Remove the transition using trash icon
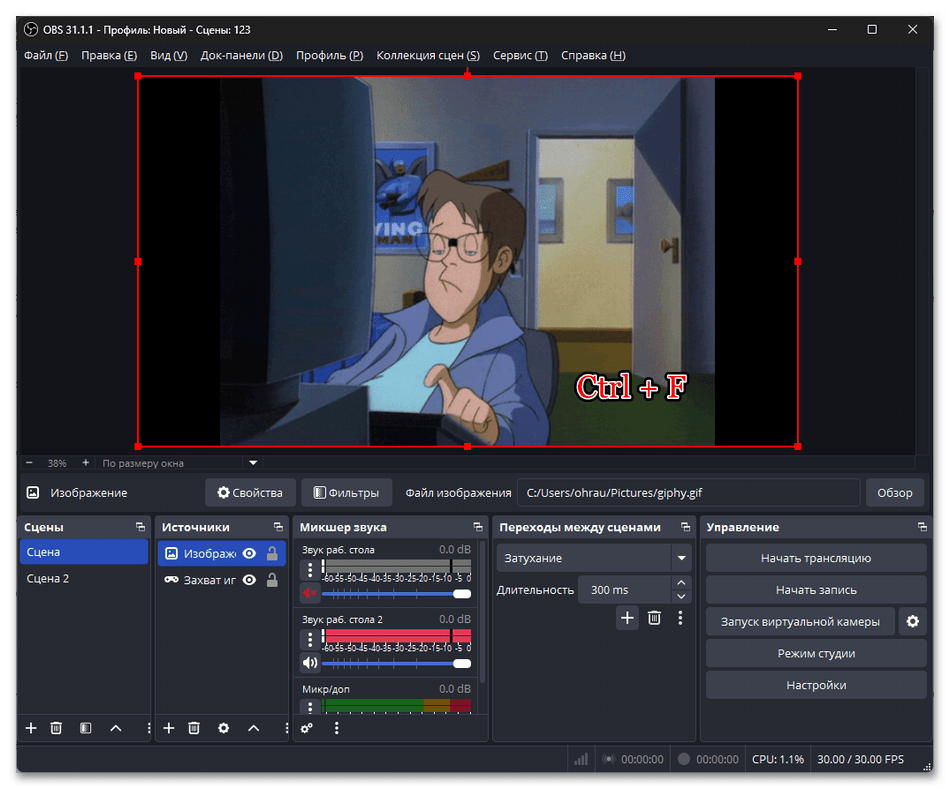The height and width of the screenshot is (789, 950). (654, 618)
